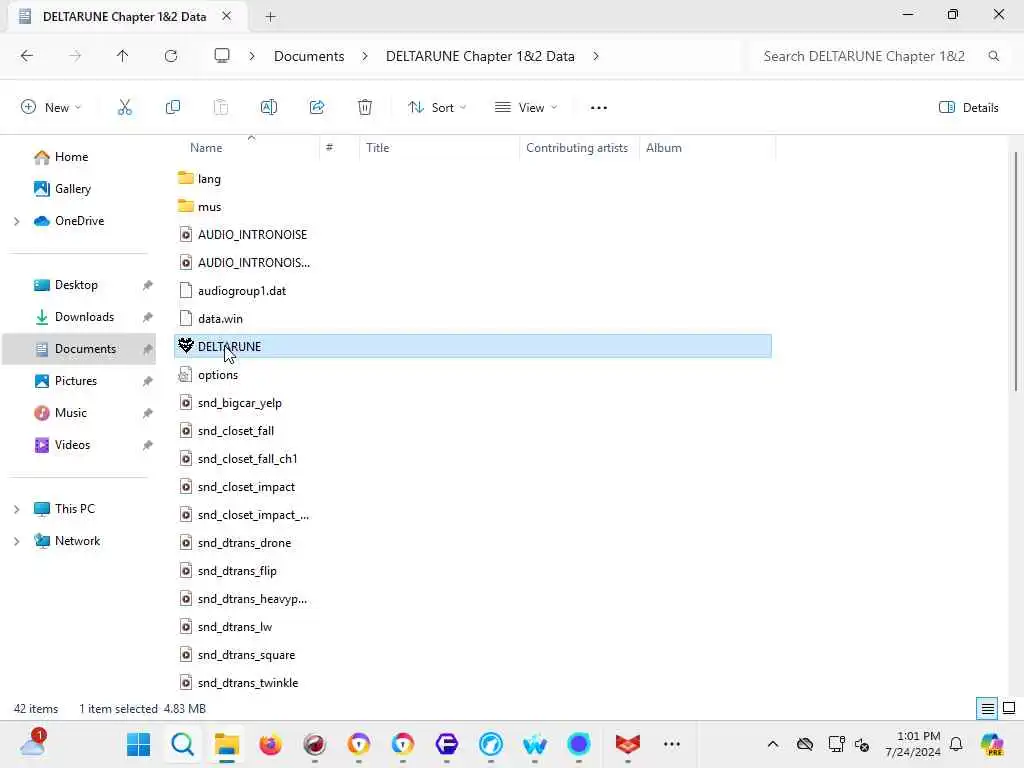Click the Cut scissors icon
Image resolution: width=1024 pixels, height=768 pixels.
coord(124,107)
